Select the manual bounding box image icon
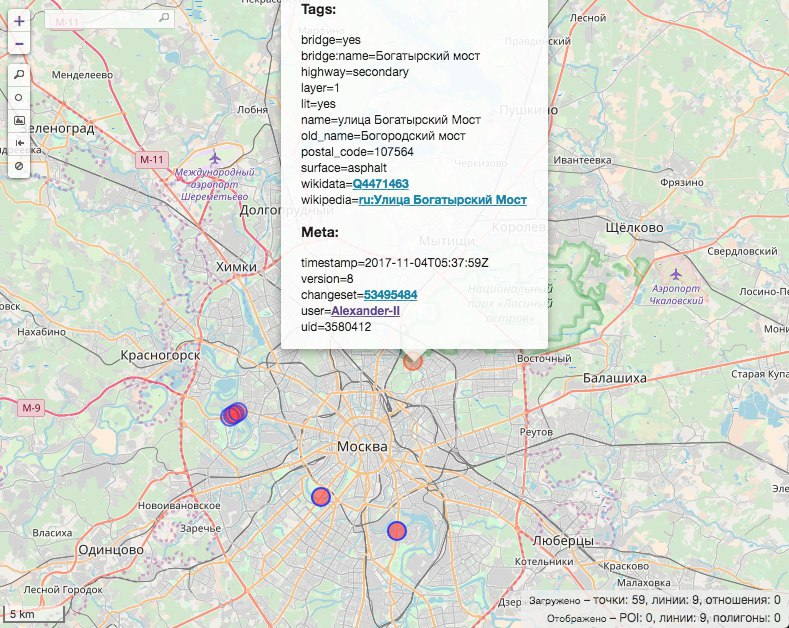The height and width of the screenshot is (628, 789). 19,120
